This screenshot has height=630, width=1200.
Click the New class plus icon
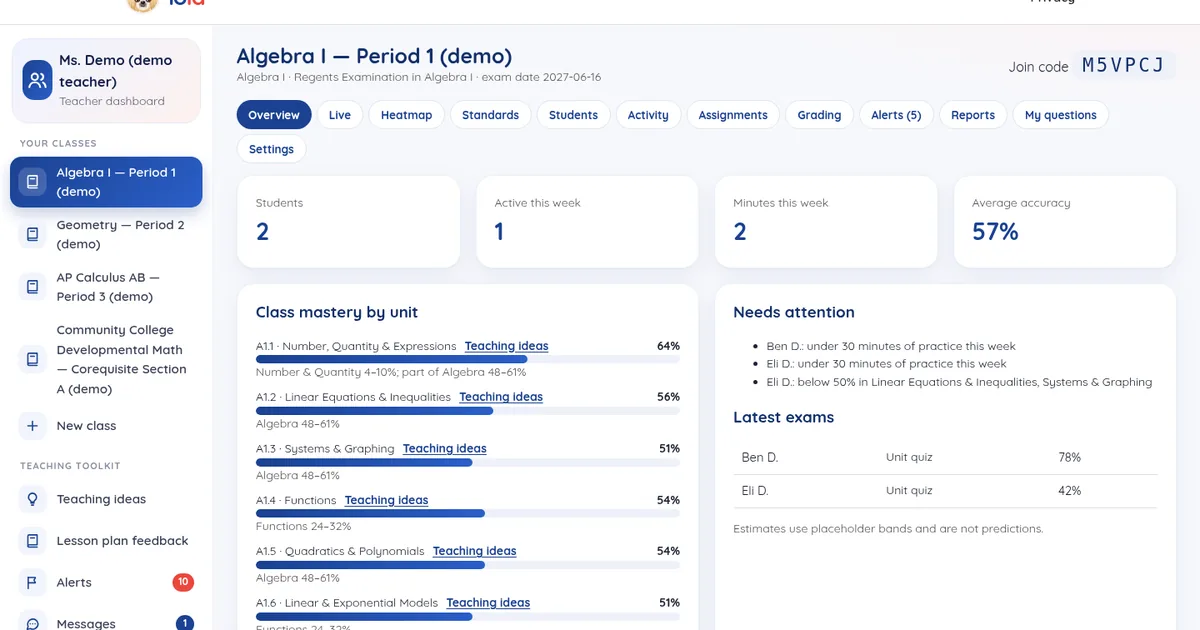click(x=33, y=426)
